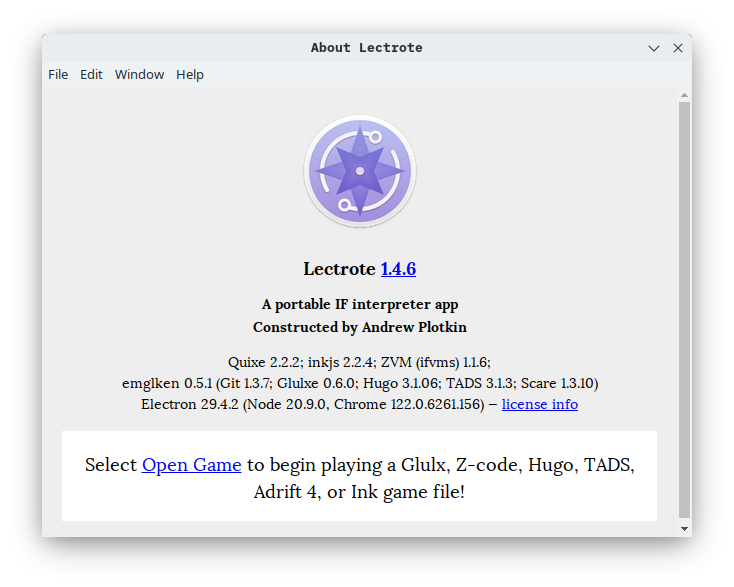Close the About Lectrote window

[678, 48]
